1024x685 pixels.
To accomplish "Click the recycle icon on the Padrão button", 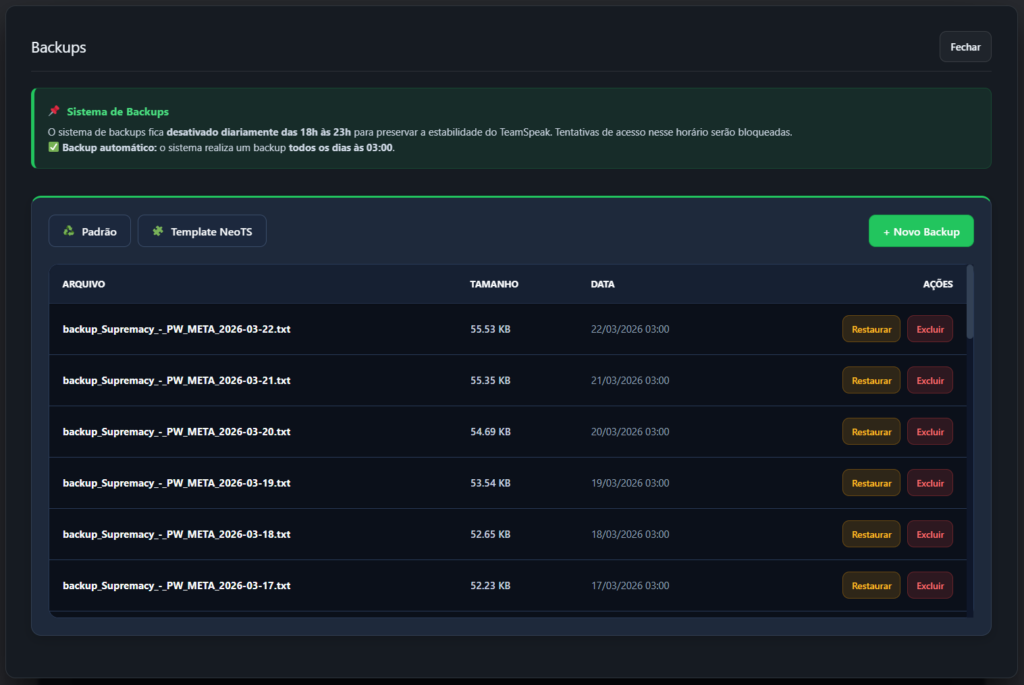I will point(66,231).
